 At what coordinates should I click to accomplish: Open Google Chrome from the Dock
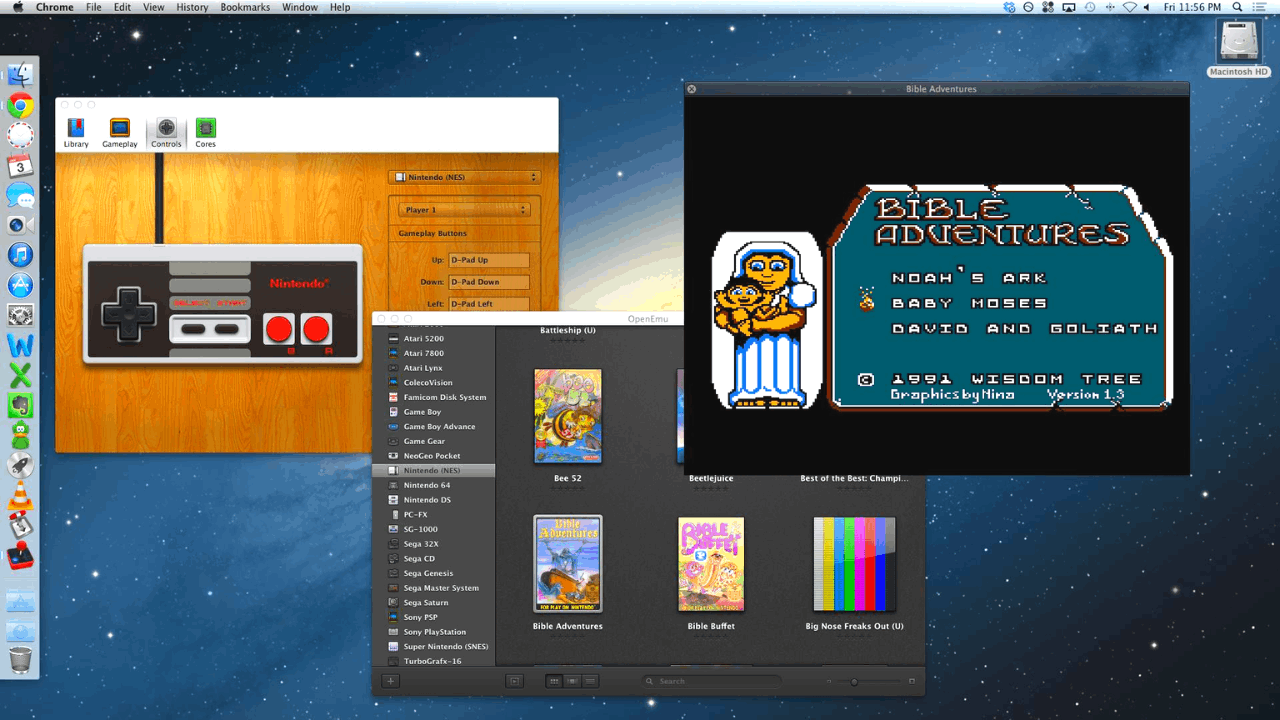coord(21,106)
